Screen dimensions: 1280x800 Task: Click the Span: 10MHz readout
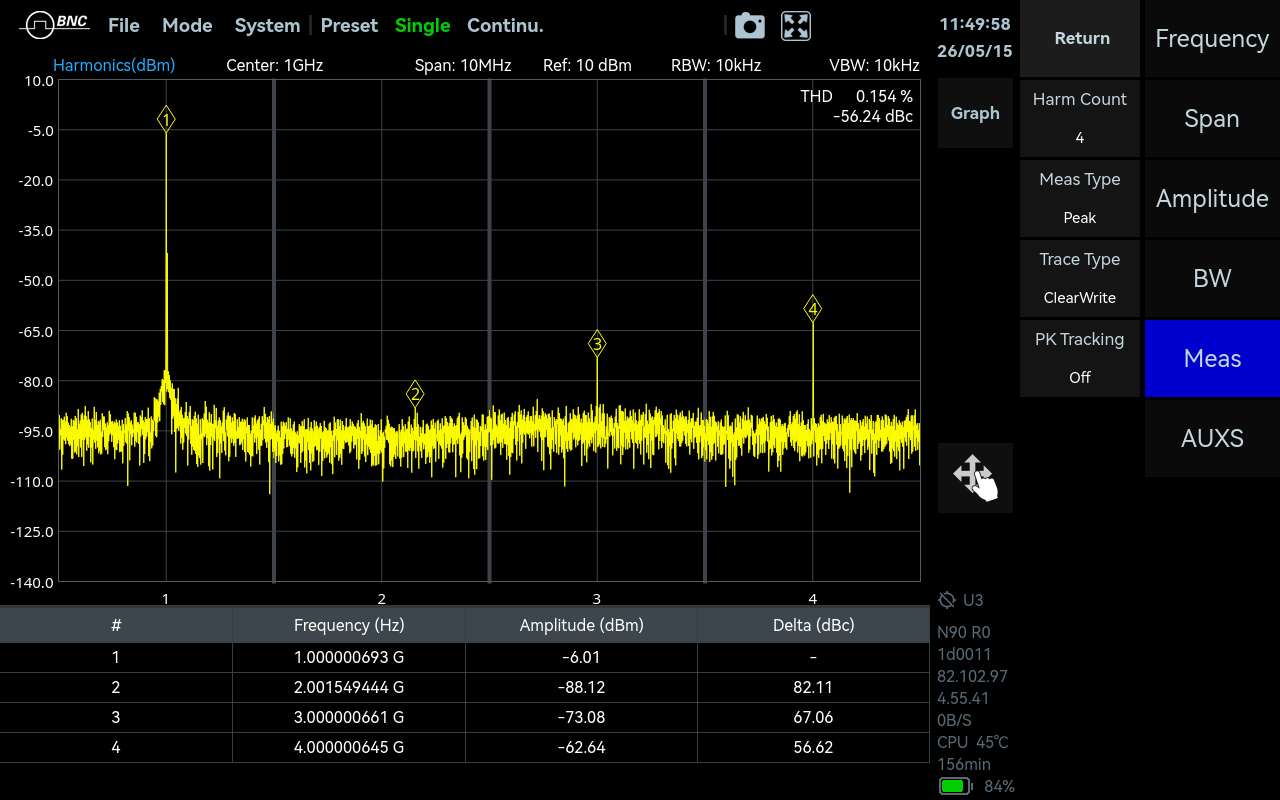(x=463, y=66)
